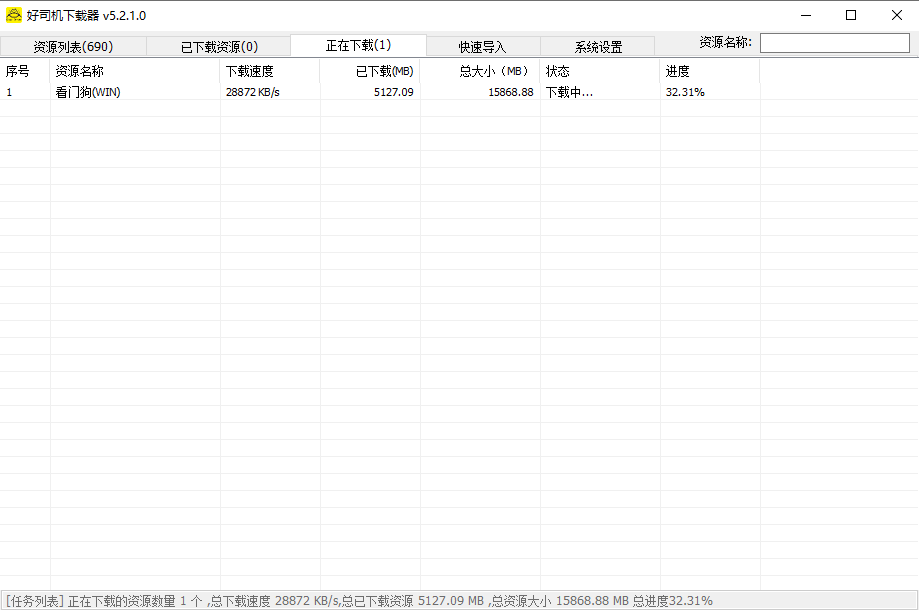
Task: Switch to 已下载资源(0) tab
Action: click(219, 46)
